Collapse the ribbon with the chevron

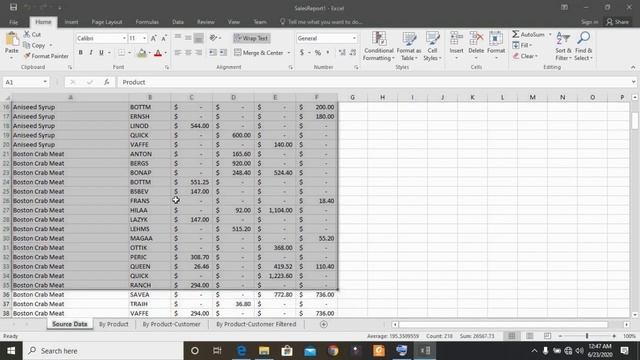(633, 67)
